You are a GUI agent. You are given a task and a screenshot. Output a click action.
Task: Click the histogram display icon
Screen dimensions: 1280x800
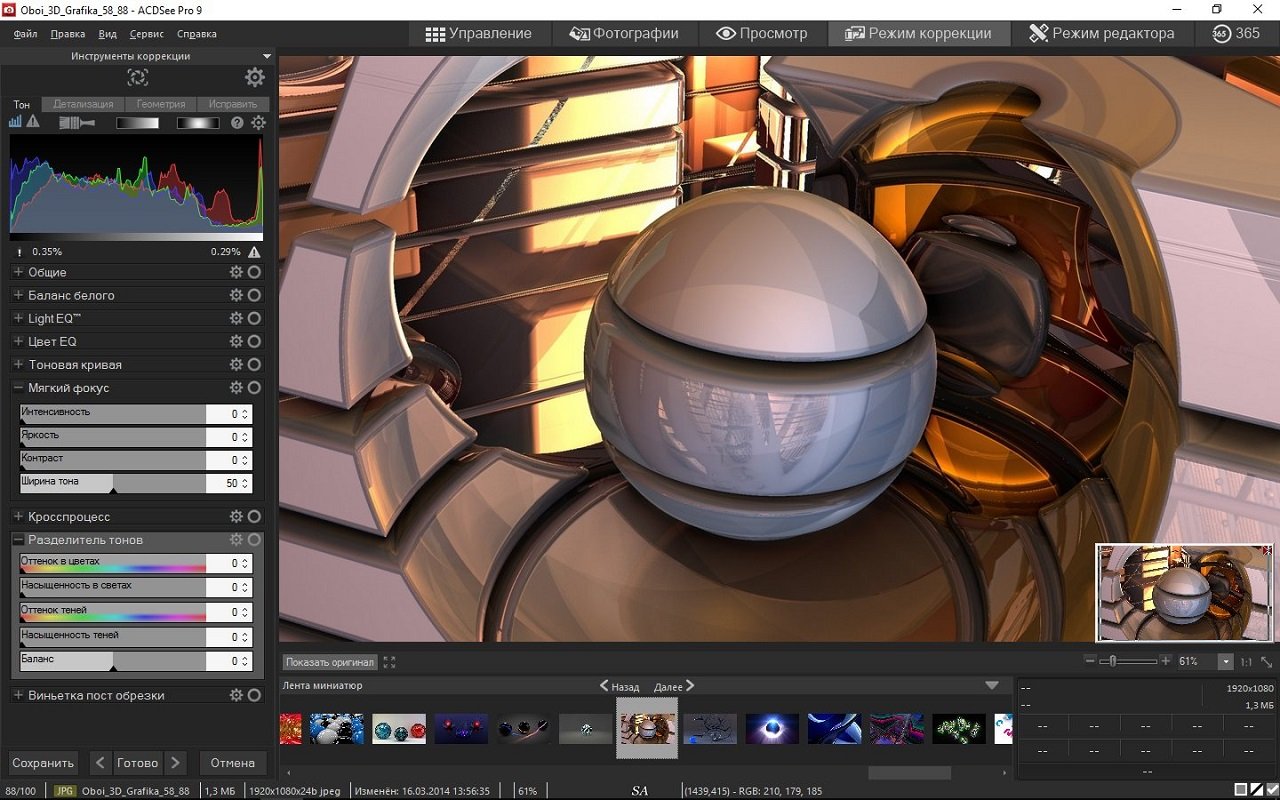[x=15, y=122]
